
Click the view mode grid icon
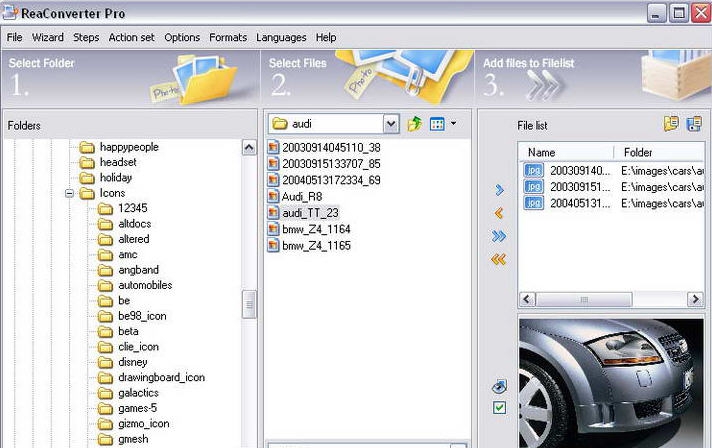(437, 123)
